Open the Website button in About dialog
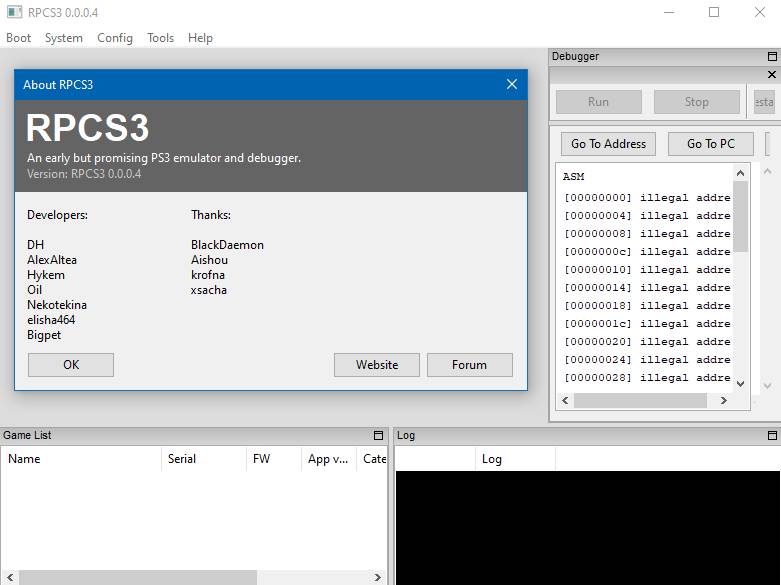Screen dimensions: 781x585 coord(377,365)
